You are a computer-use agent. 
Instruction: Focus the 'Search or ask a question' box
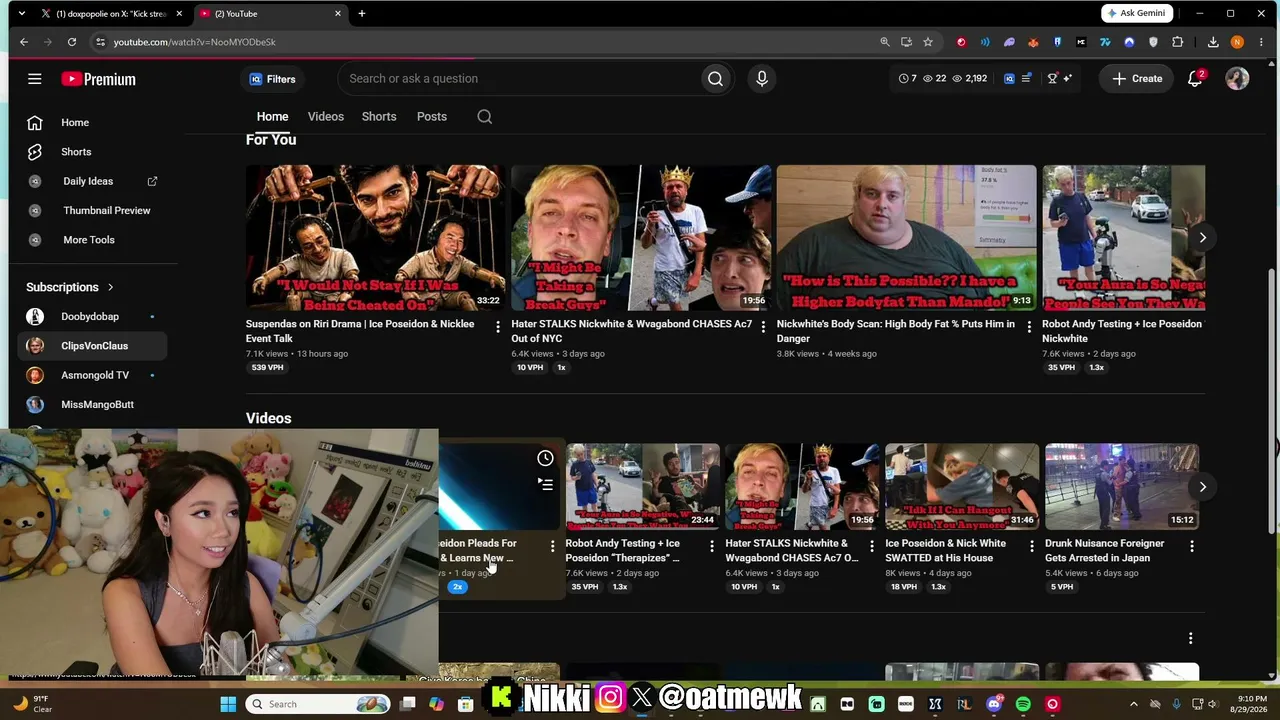pos(518,79)
